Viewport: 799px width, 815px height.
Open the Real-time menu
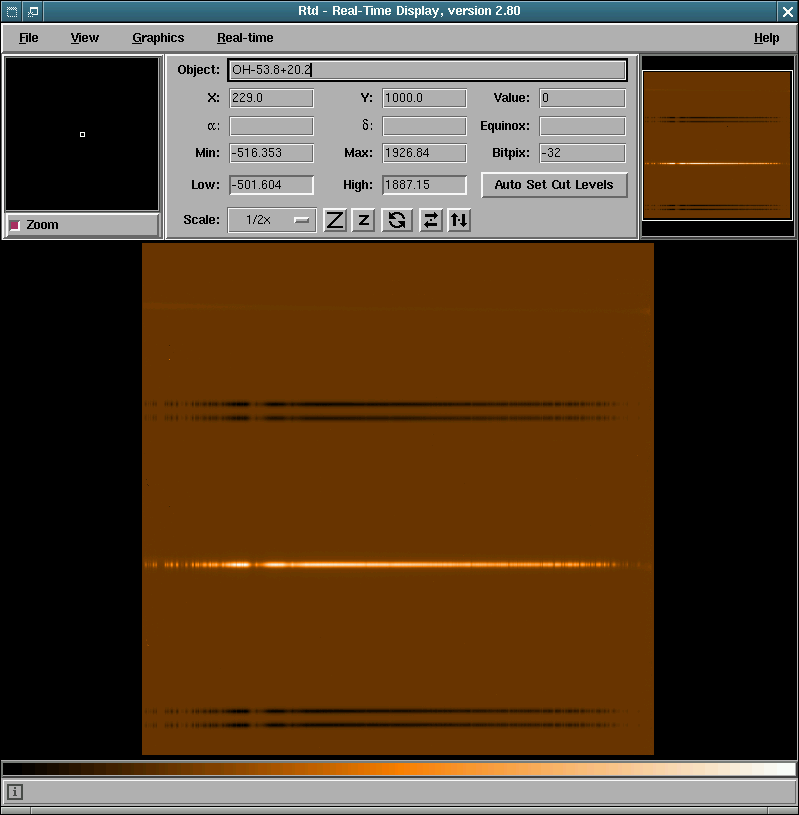pyautogui.click(x=245, y=38)
